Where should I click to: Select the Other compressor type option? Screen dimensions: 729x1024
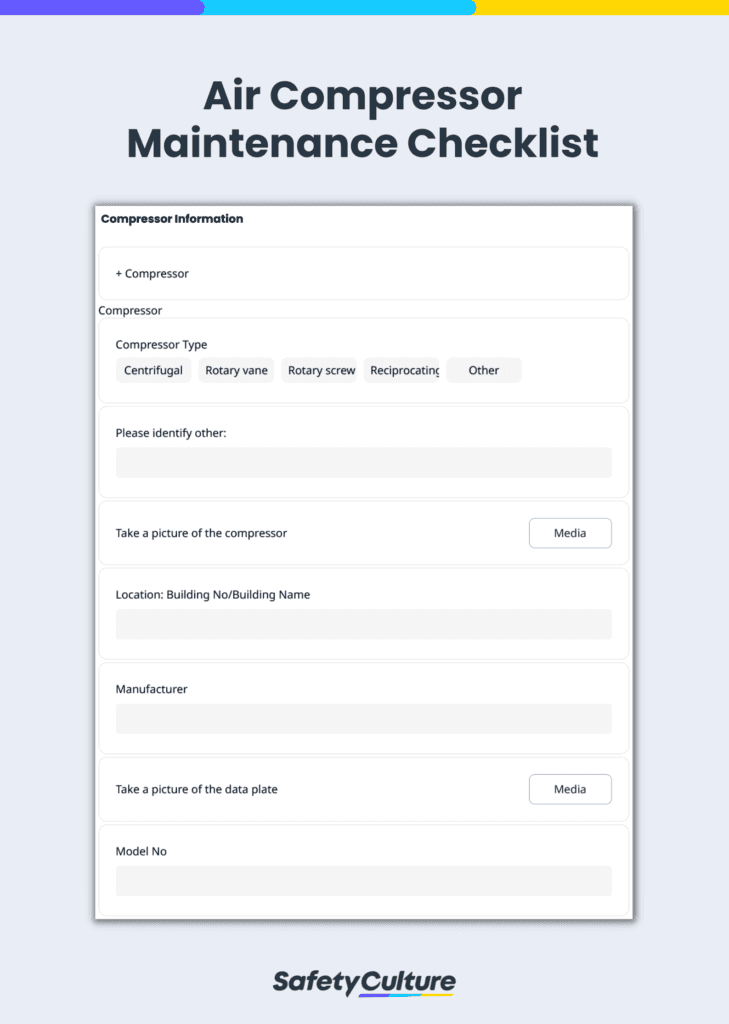[x=483, y=370]
